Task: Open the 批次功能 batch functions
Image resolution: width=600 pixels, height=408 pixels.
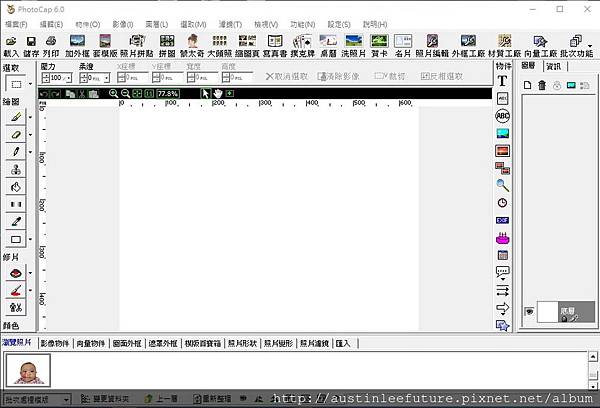Action: click(576, 46)
